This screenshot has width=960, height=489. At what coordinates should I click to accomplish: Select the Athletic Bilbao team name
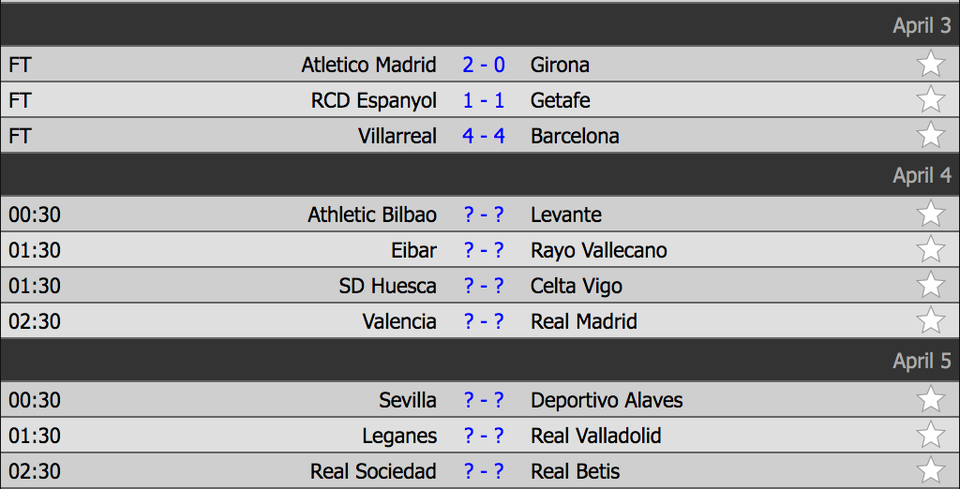[372, 214]
